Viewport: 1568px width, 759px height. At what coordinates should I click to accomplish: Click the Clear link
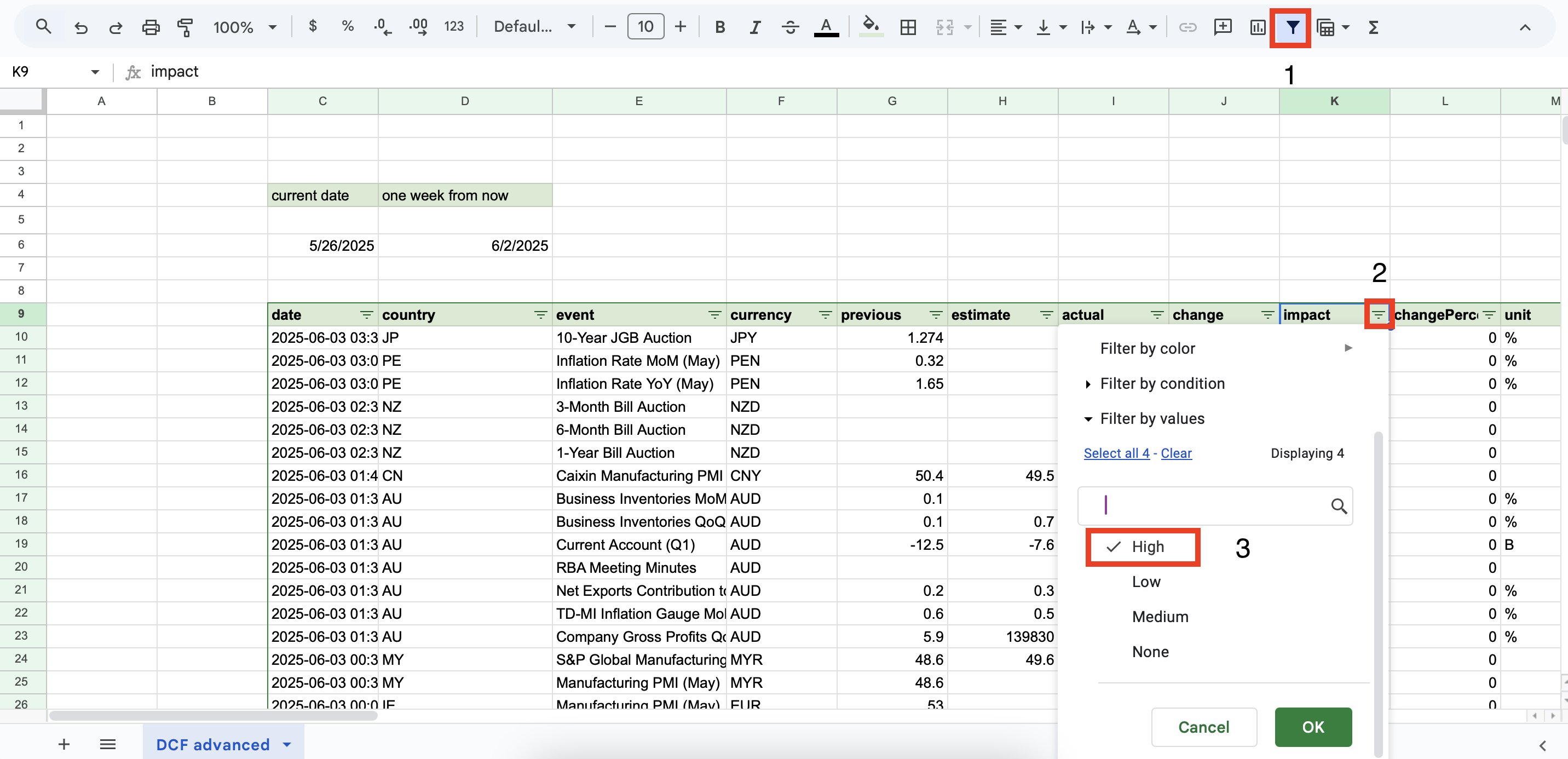(x=1176, y=453)
